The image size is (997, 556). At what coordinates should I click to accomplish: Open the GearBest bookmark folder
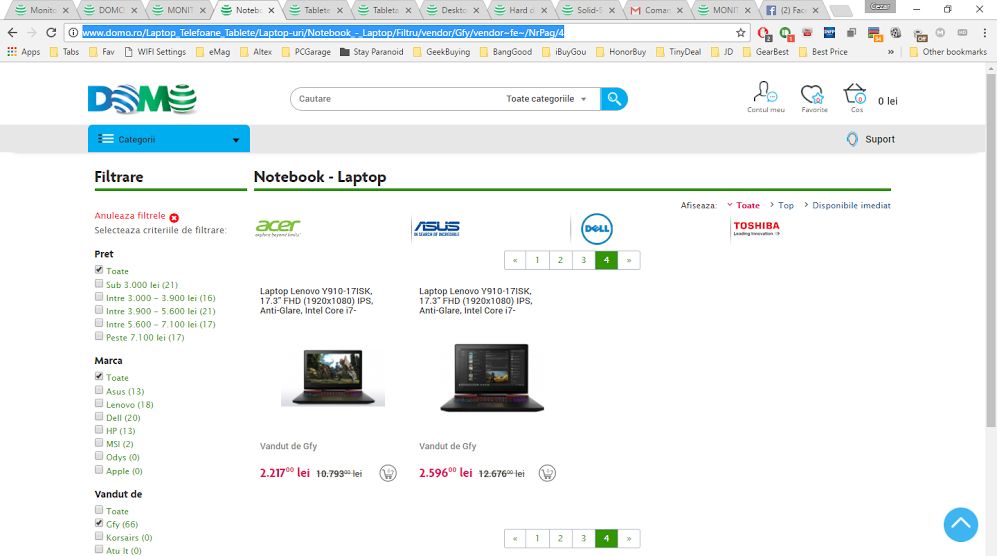(766, 52)
